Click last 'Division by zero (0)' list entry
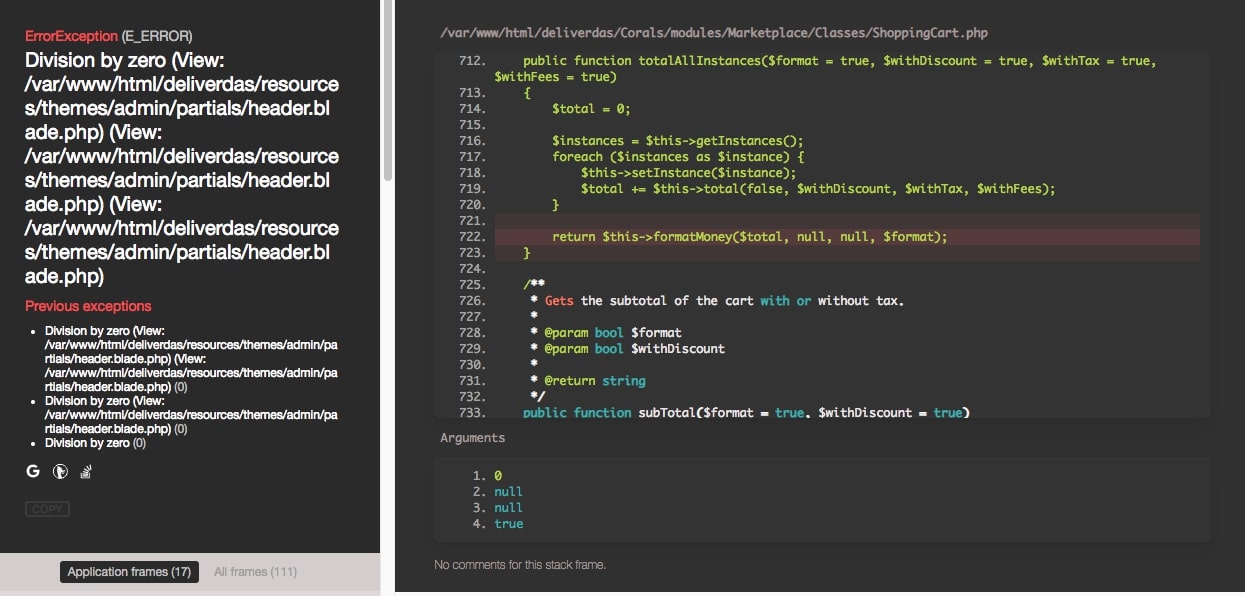1245x596 pixels. (95, 443)
